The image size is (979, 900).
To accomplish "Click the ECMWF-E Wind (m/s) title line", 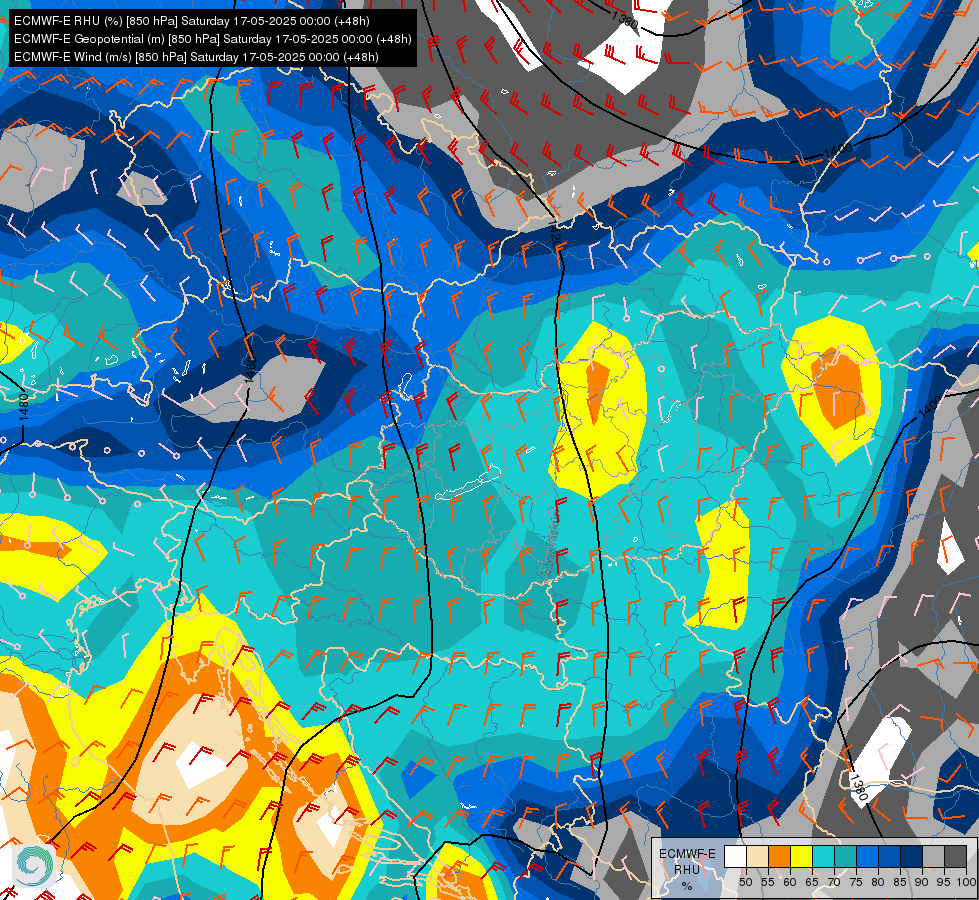I will (x=196, y=57).
